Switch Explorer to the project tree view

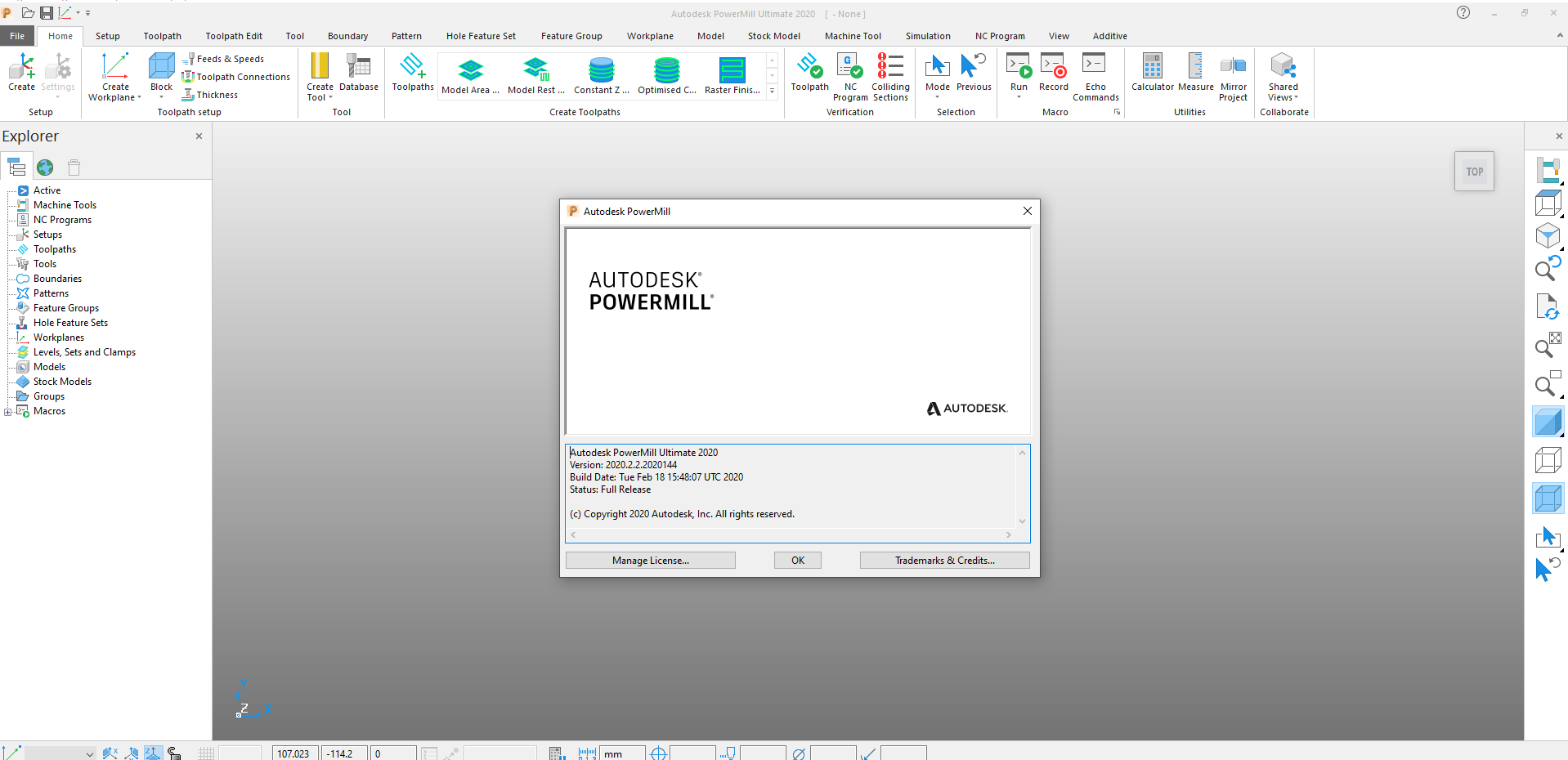16,168
